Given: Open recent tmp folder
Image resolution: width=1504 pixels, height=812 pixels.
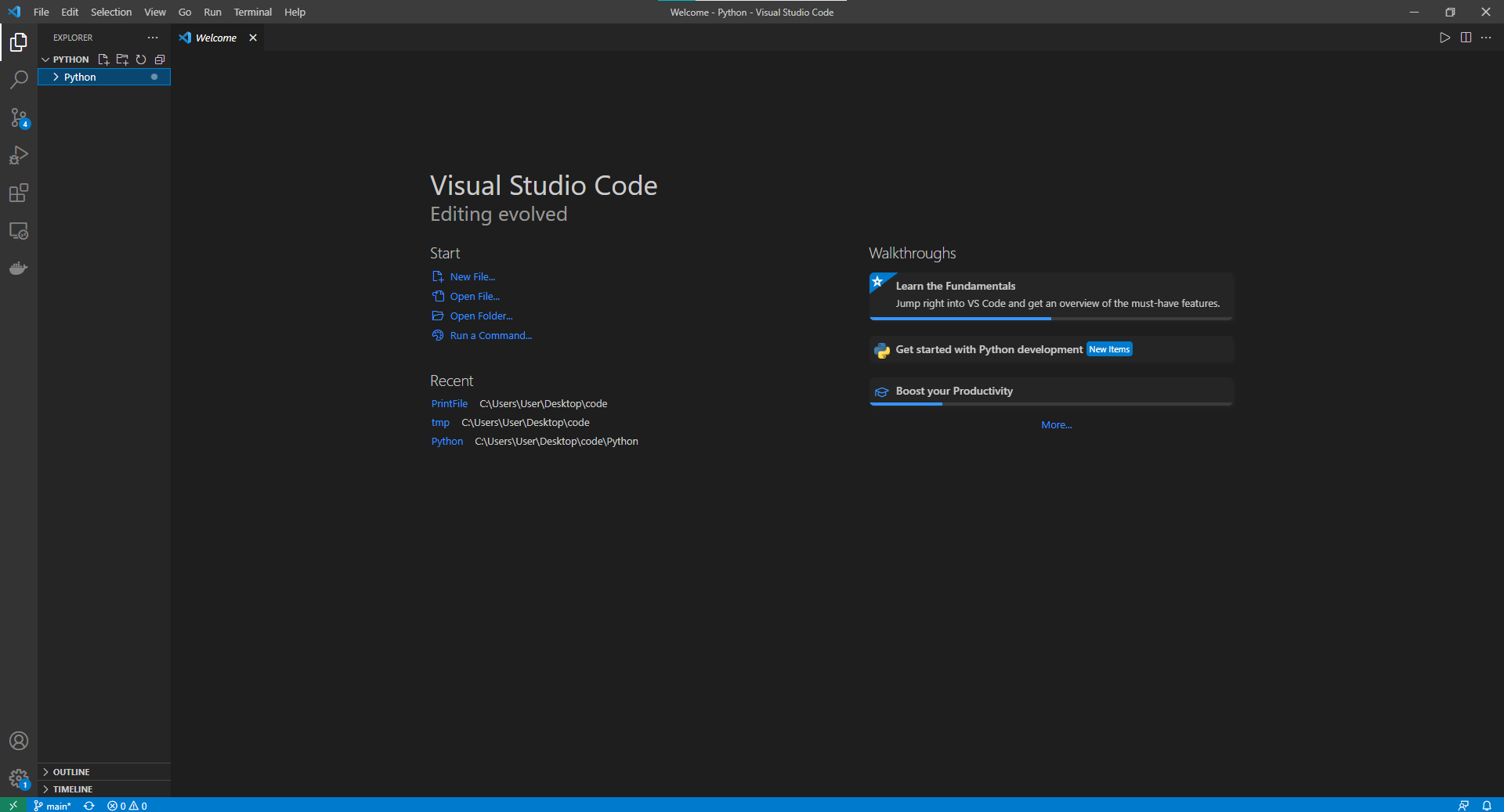Looking at the screenshot, I should click(440, 422).
